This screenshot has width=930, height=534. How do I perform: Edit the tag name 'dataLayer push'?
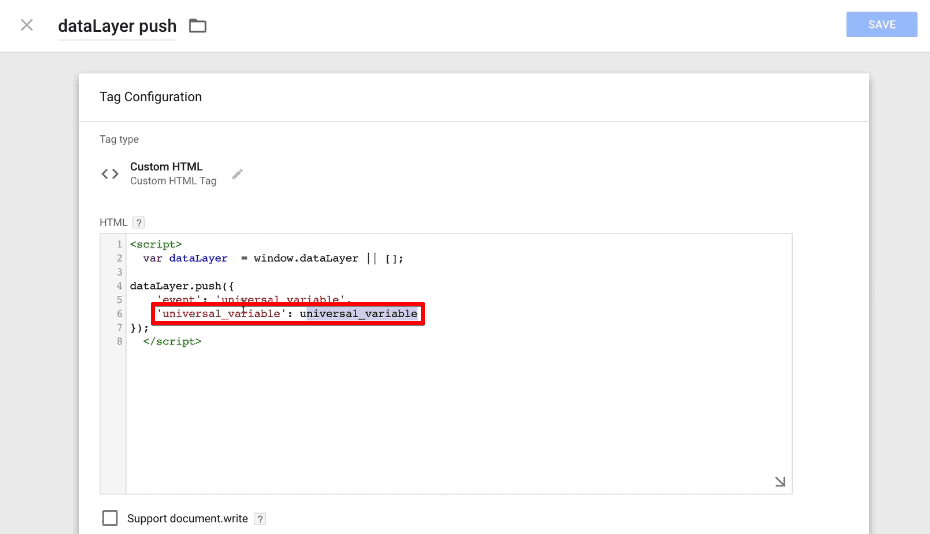[x=117, y=26]
